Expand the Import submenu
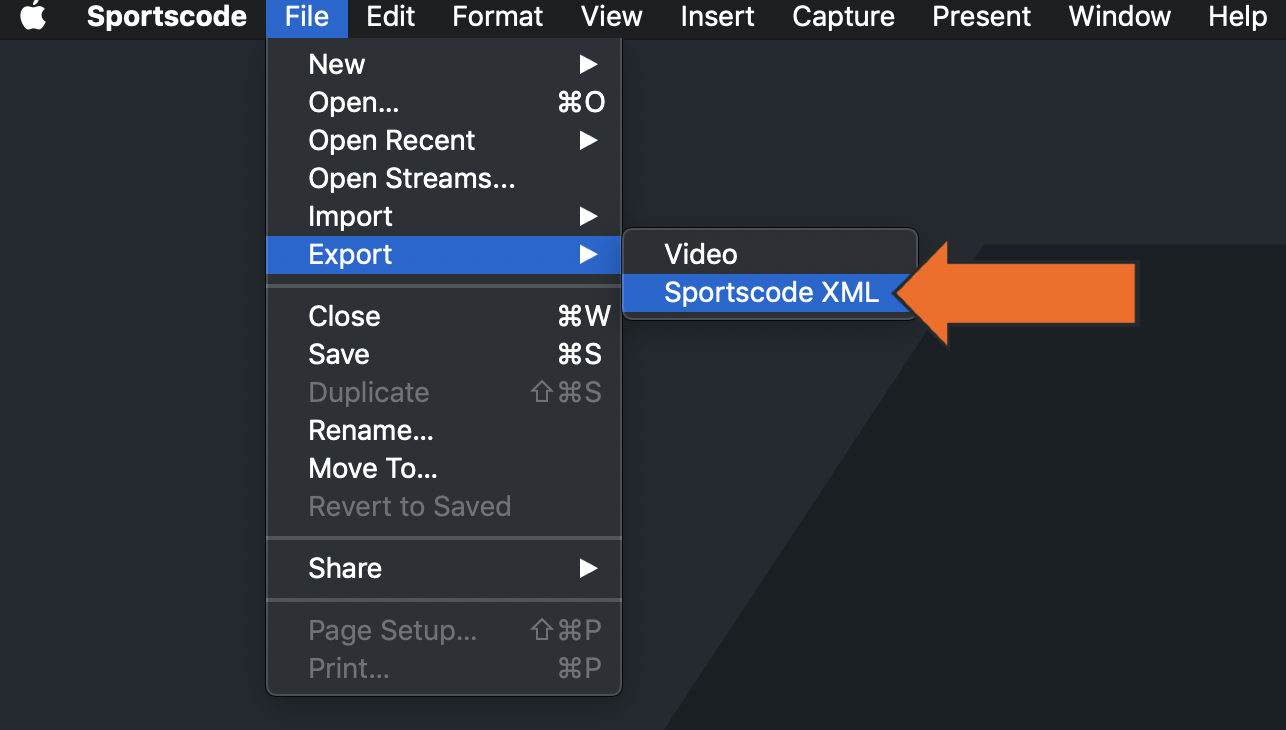1286x730 pixels. pos(350,216)
